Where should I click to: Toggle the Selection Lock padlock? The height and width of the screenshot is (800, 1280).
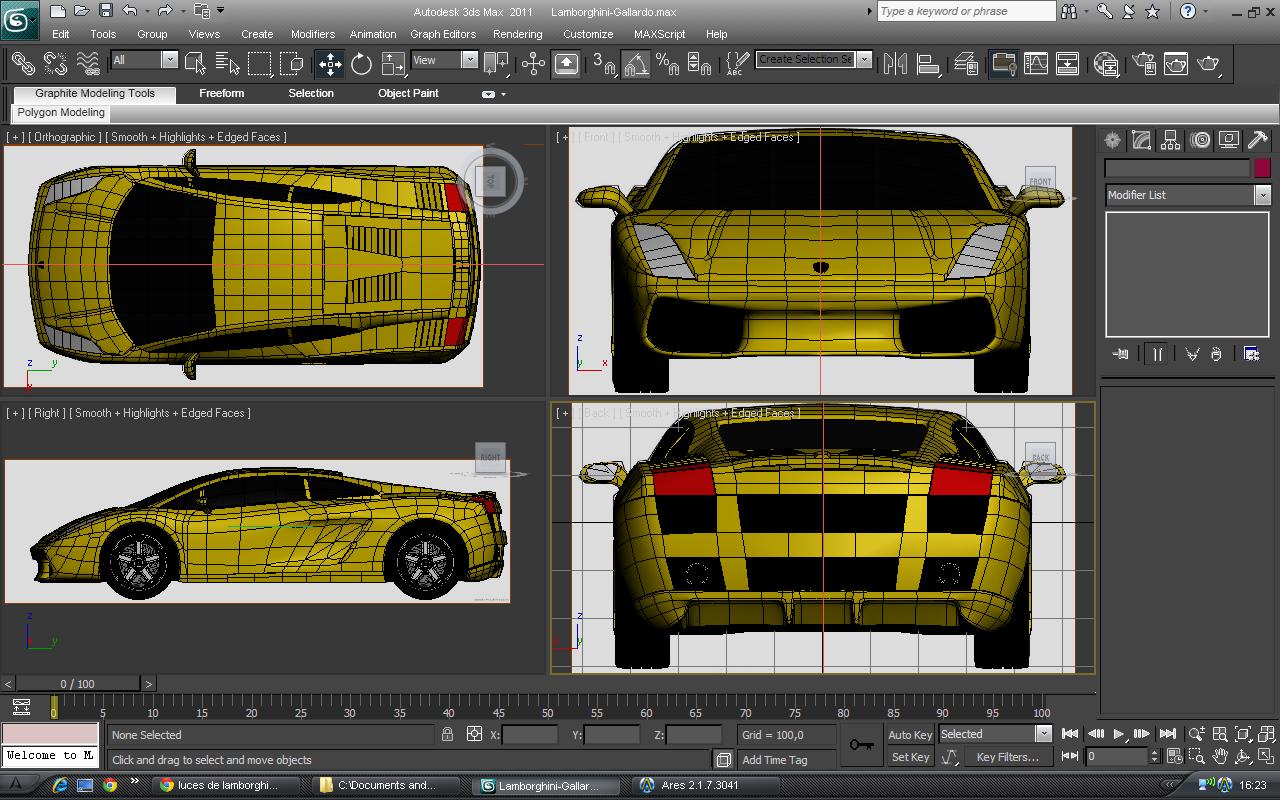click(447, 734)
